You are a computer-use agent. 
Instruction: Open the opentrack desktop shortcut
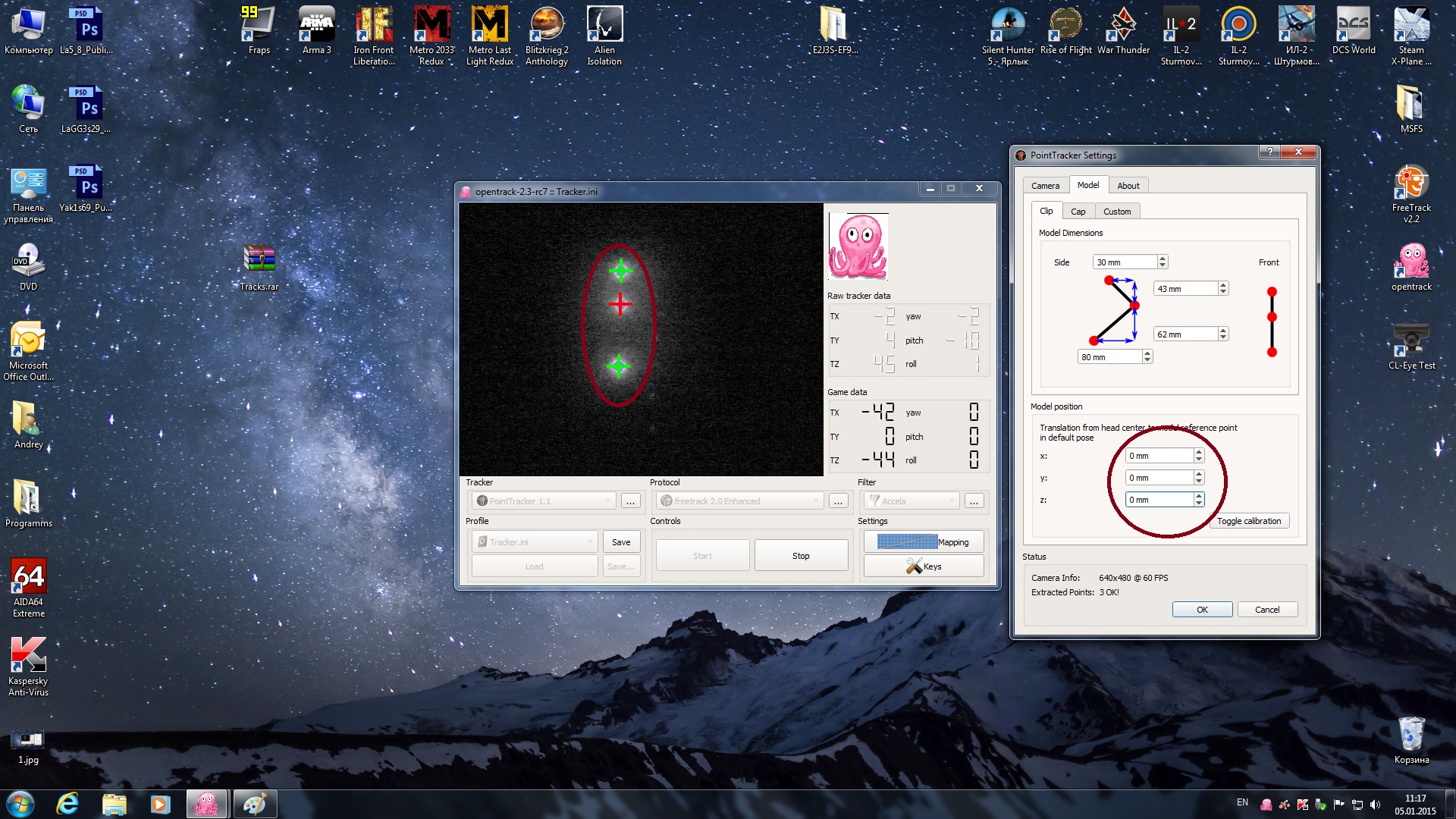click(1411, 267)
